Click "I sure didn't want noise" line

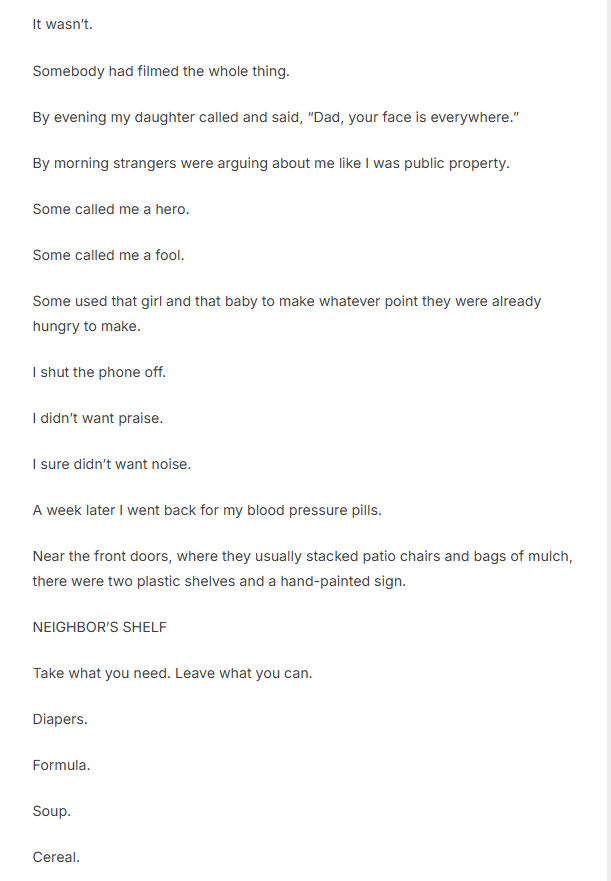tap(111, 464)
